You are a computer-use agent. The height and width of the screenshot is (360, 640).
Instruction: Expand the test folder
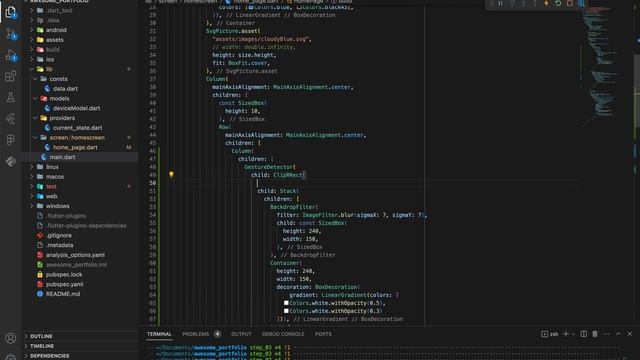coord(32,187)
